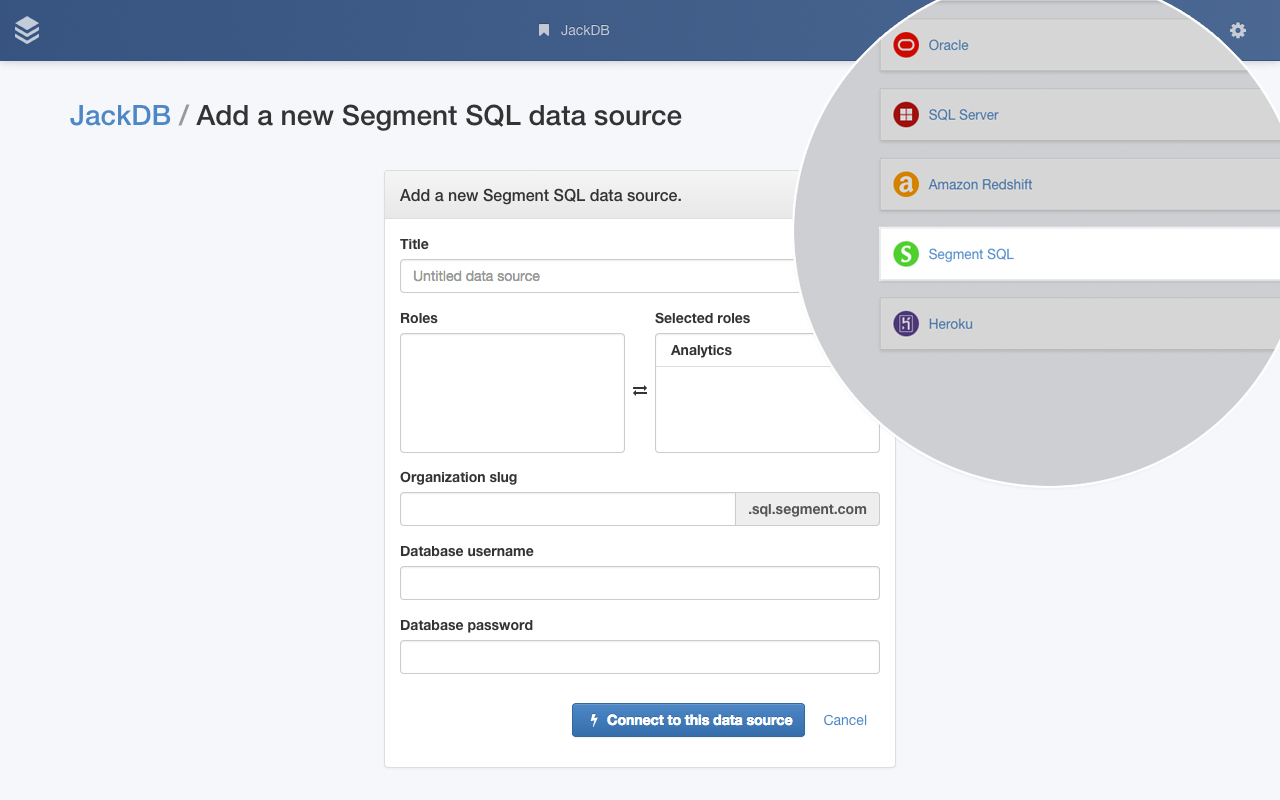Click the SQL Server logo icon
Viewport: 1280px width, 800px height.
pyautogui.click(x=906, y=115)
